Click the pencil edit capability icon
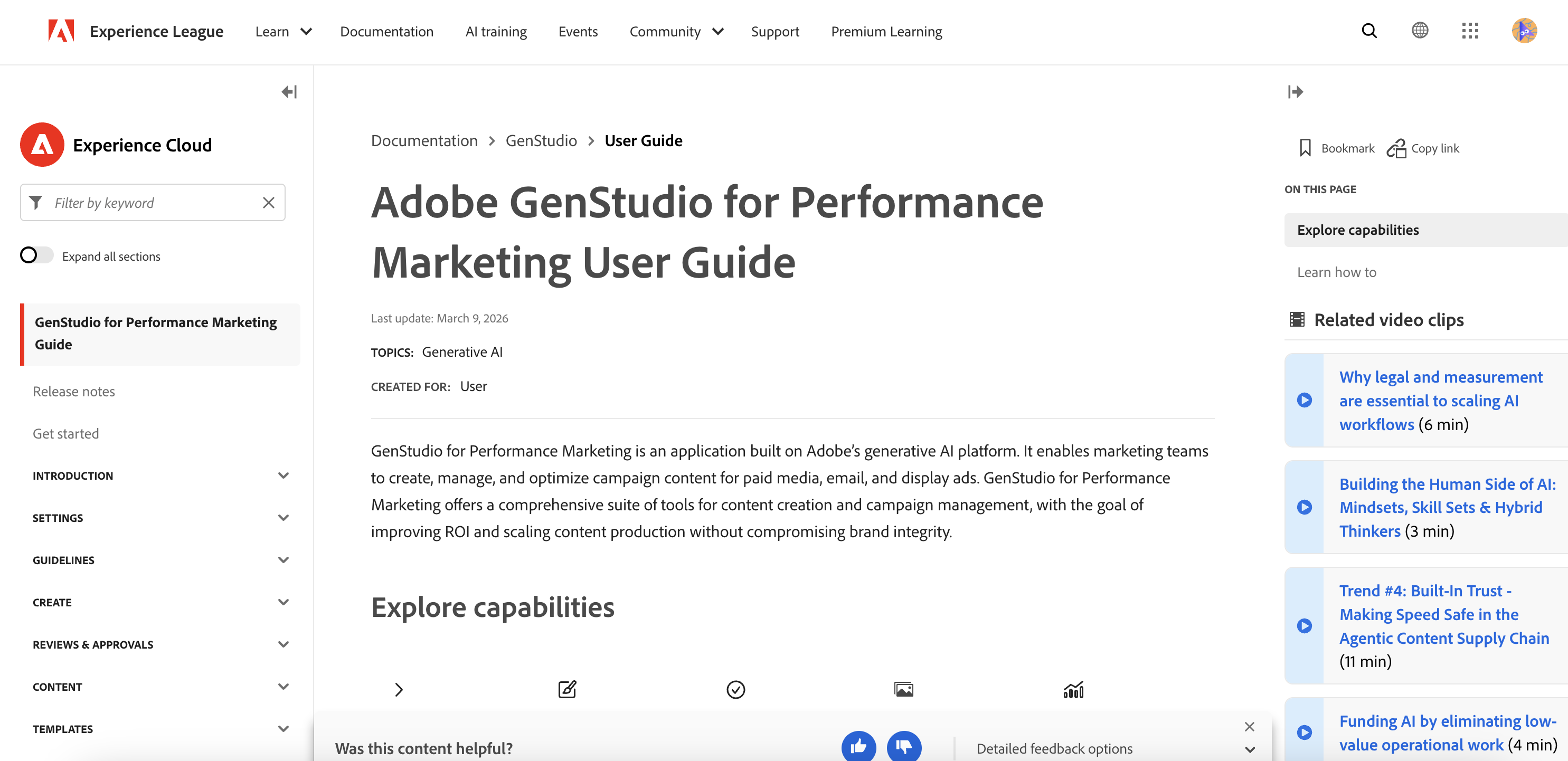 568,689
